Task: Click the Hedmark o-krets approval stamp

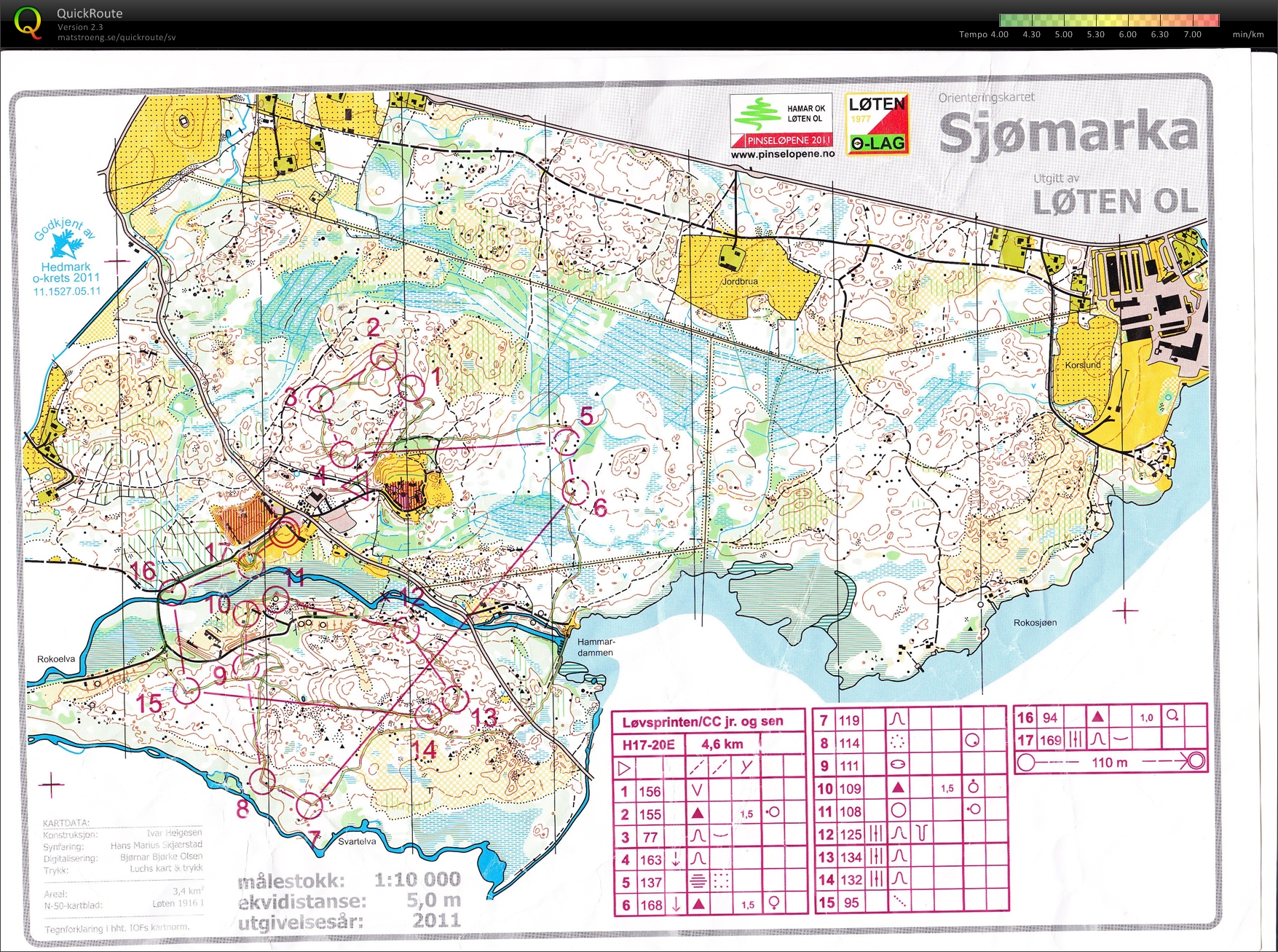Action: tap(66, 259)
